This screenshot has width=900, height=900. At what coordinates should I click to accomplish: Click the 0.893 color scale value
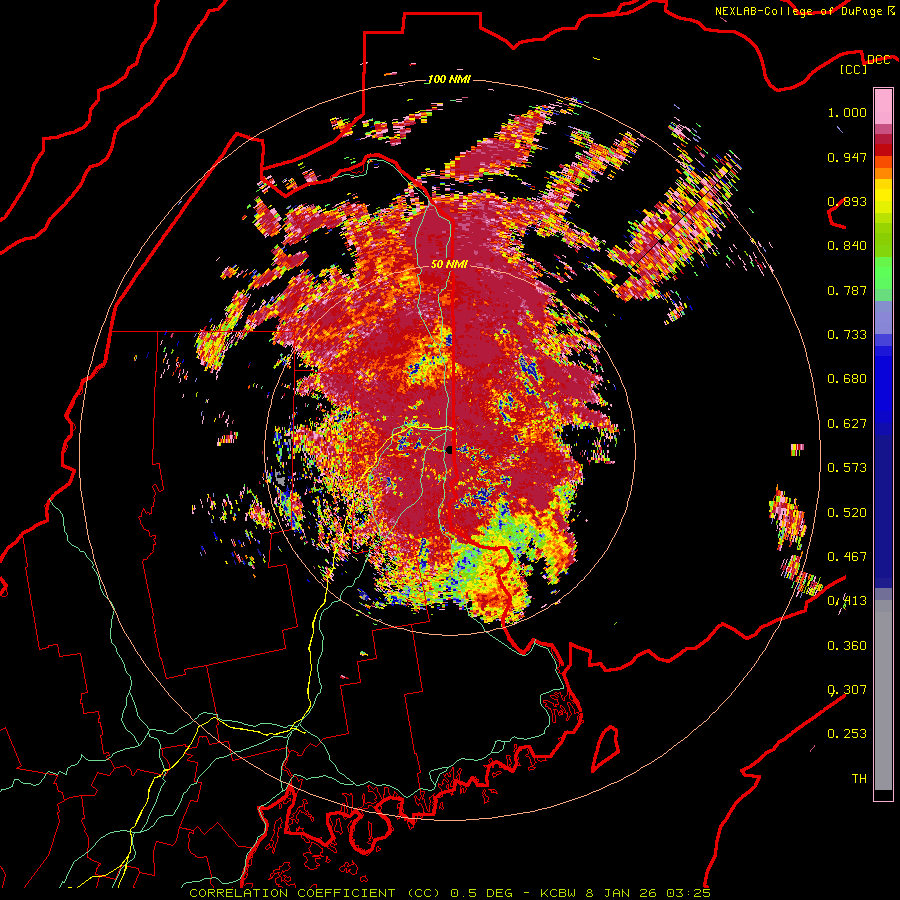coord(847,201)
